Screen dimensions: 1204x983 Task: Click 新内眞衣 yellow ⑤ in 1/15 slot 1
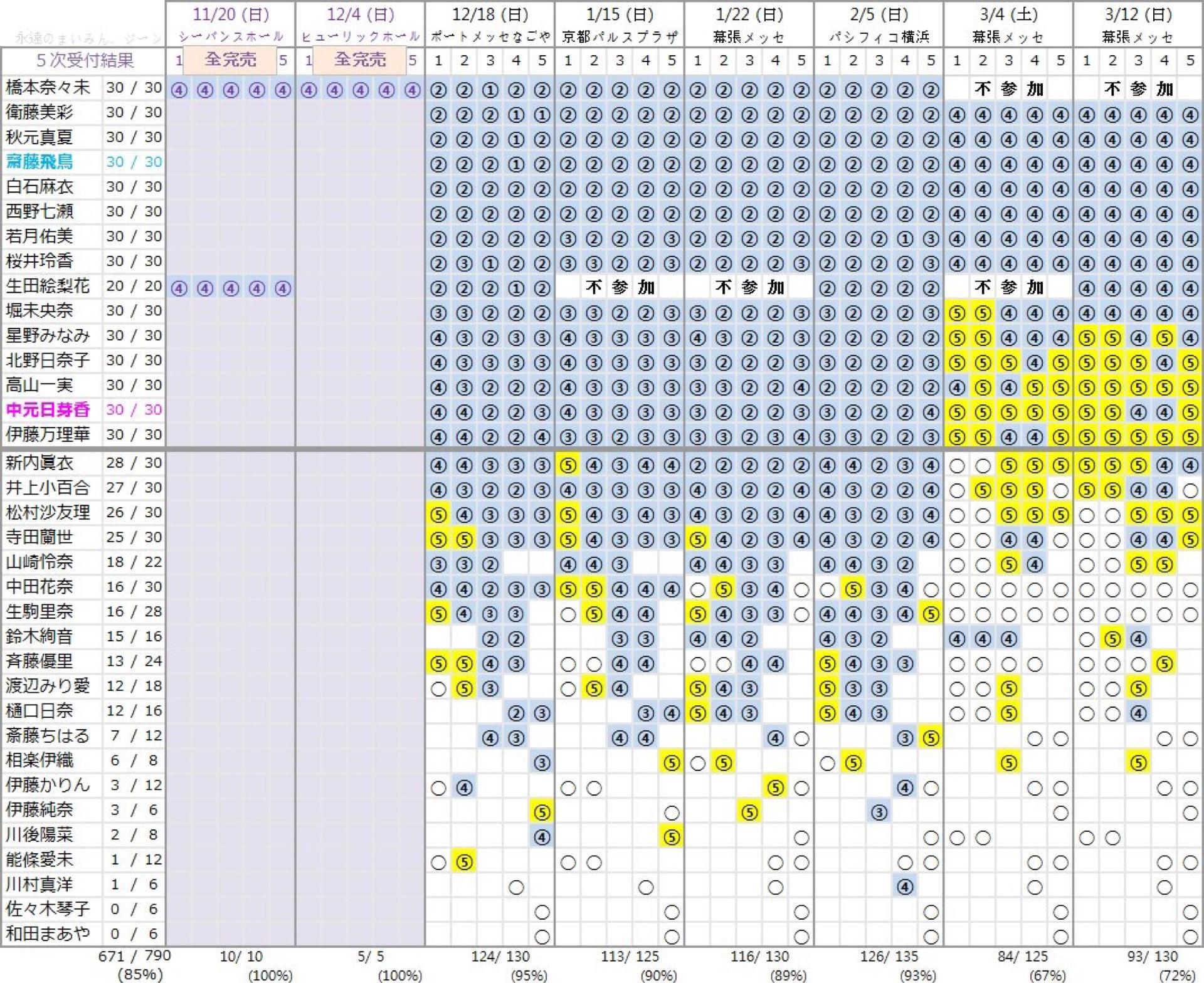568,466
